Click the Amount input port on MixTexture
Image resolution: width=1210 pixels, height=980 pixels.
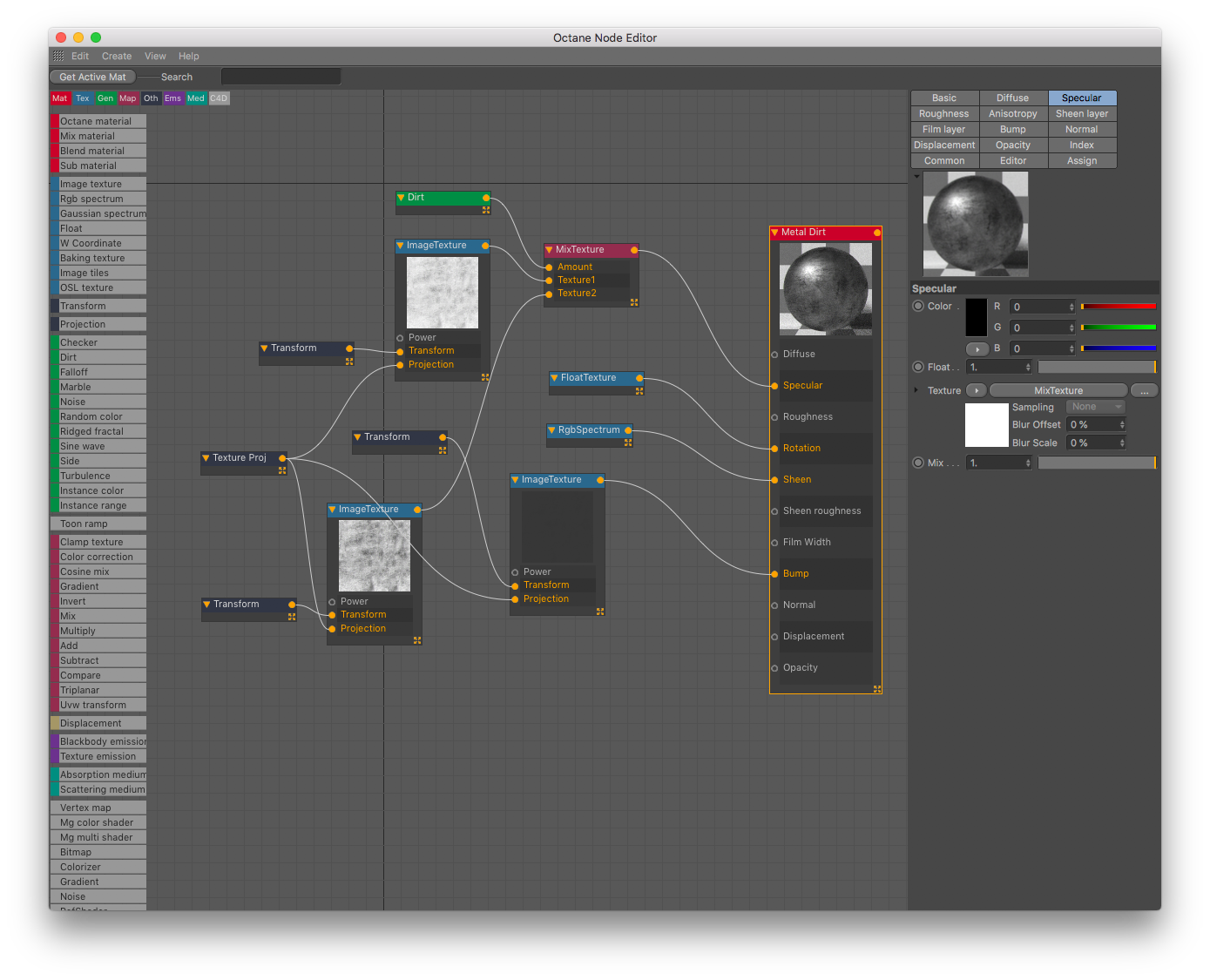pyautogui.click(x=549, y=267)
